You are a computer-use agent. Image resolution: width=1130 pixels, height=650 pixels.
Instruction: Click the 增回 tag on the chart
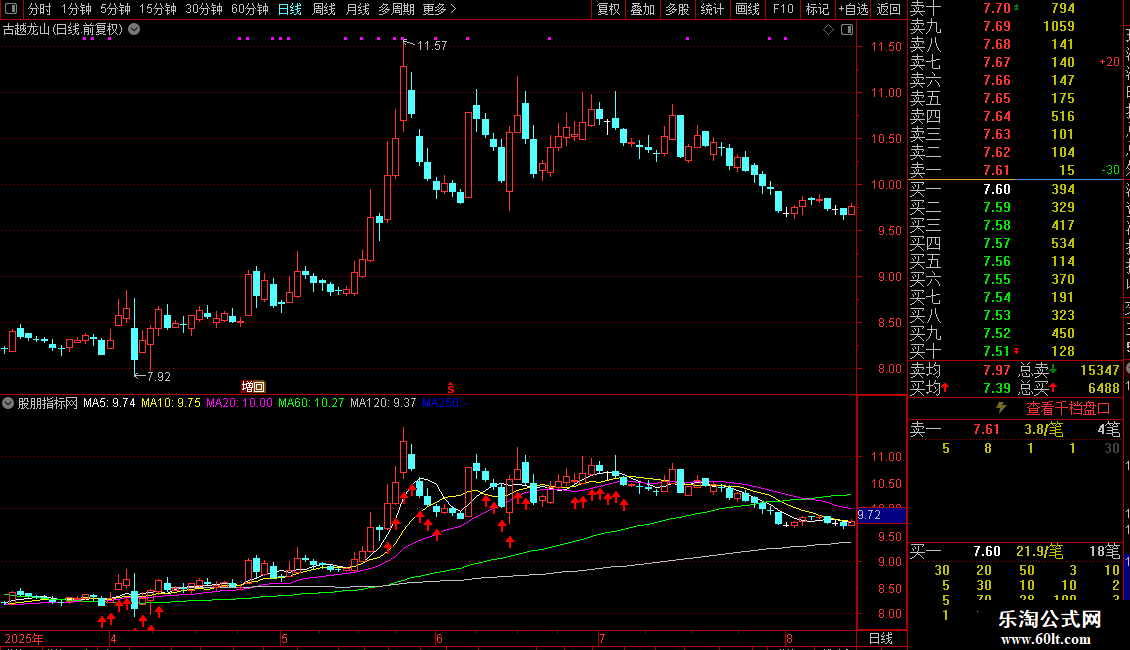(253, 387)
